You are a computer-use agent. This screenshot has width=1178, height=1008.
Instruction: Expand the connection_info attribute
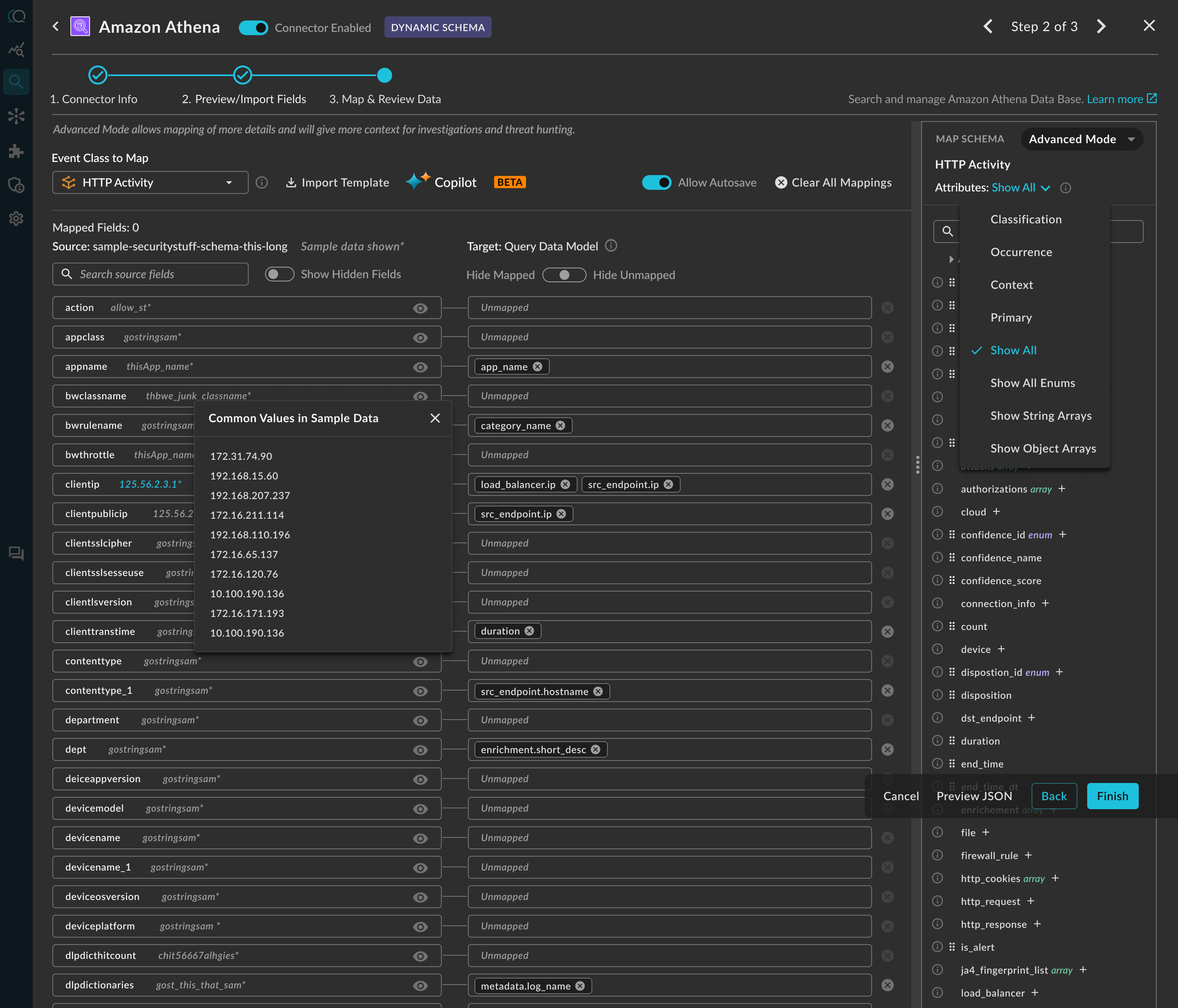click(1045, 603)
